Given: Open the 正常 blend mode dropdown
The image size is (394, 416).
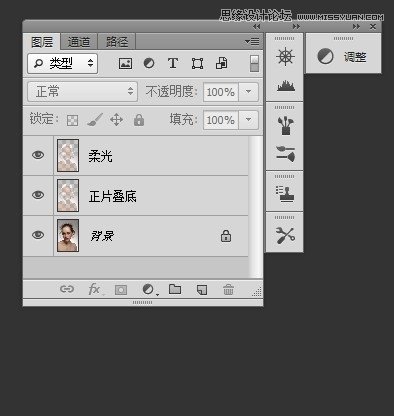Looking at the screenshot, I should point(82,91).
